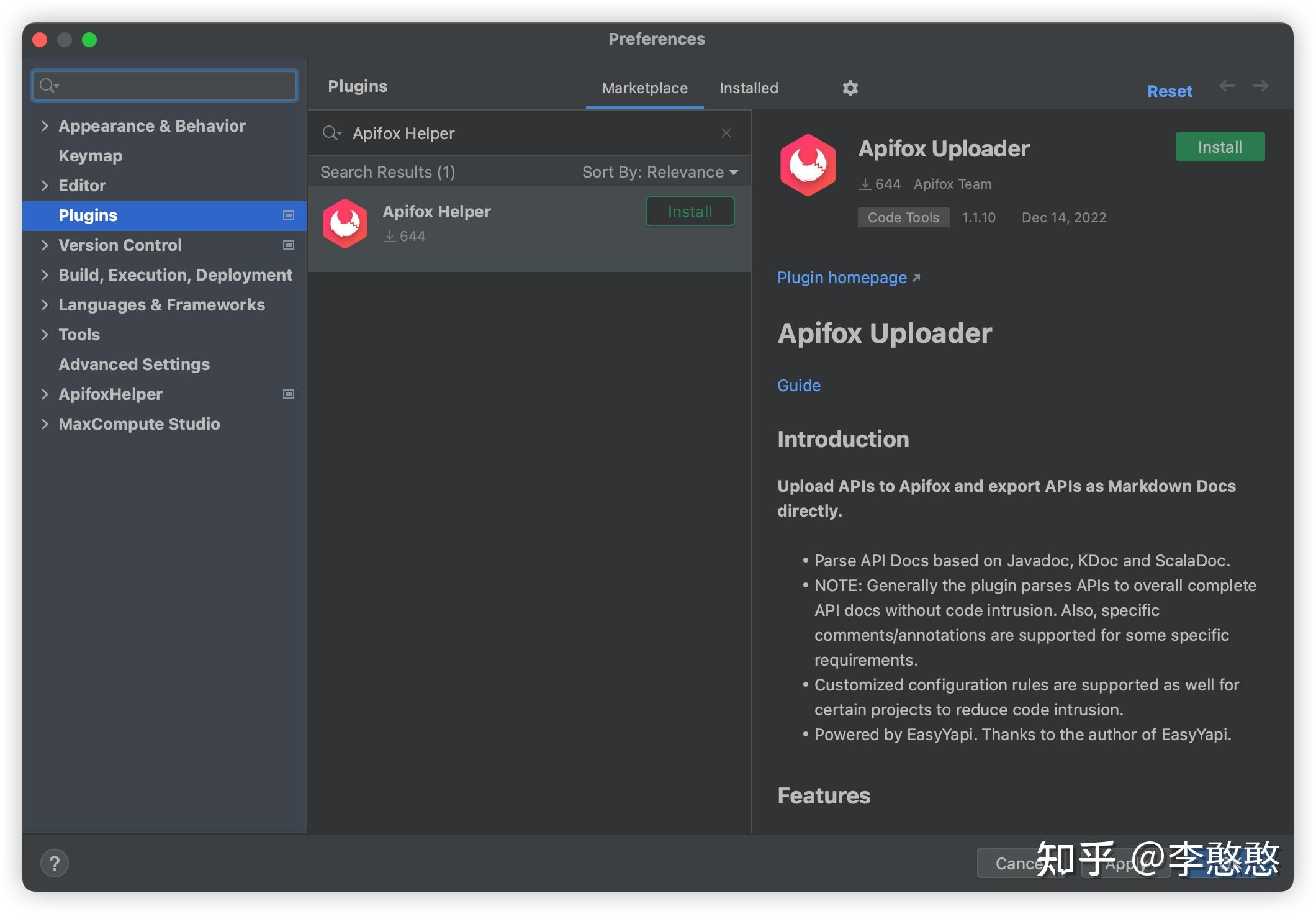Install the Apifox Uploader plugin
Viewport: 1316px width, 914px height.
(x=1219, y=147)
